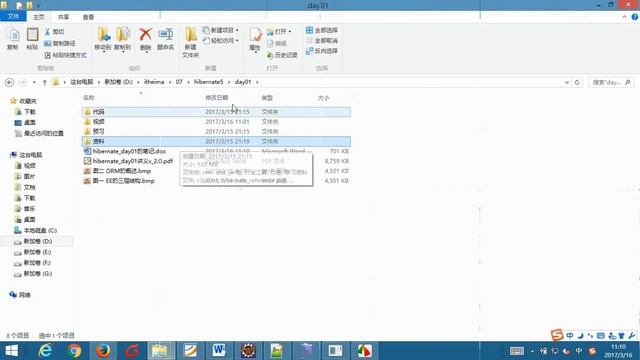Screen dimensions: 640x360
Task: Click 剪切 (Cut) in the ribbon
Action: pyautogui.click(x=54, y=32)
